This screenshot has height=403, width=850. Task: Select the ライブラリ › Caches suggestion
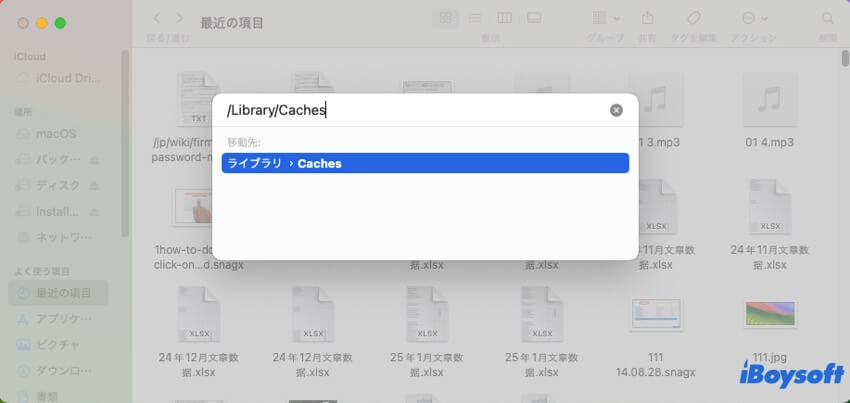pos(425,163)
